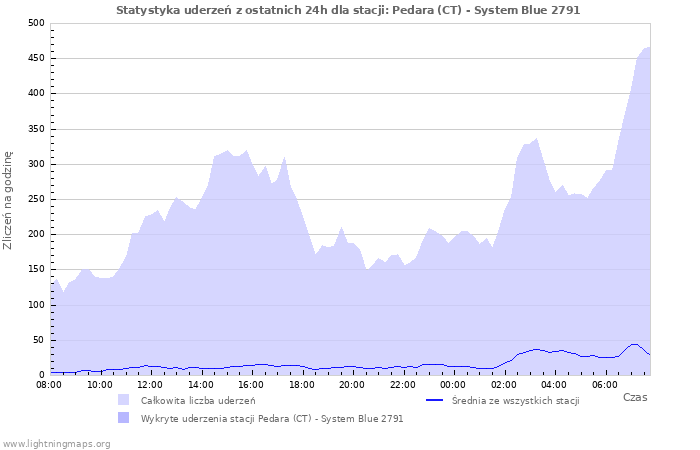Click the y-axis value 300
This screenshot has width=700, height=450.
[x=36, y=164]
